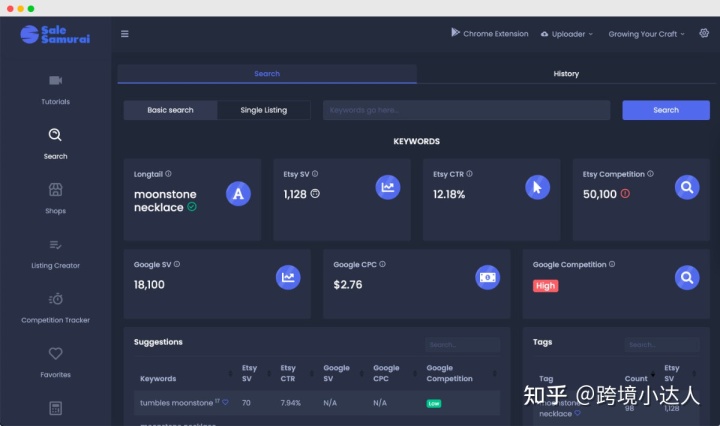Screen dimensions: 720x426
Task: Select Basic search mode
Action: click(170, 110)
